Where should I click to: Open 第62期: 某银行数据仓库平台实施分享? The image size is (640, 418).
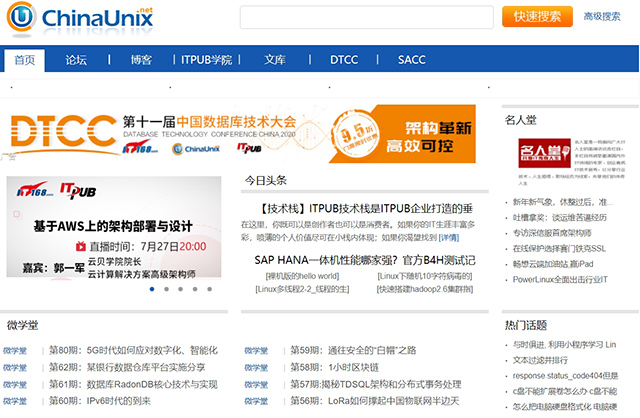click(x=127, y=367)
